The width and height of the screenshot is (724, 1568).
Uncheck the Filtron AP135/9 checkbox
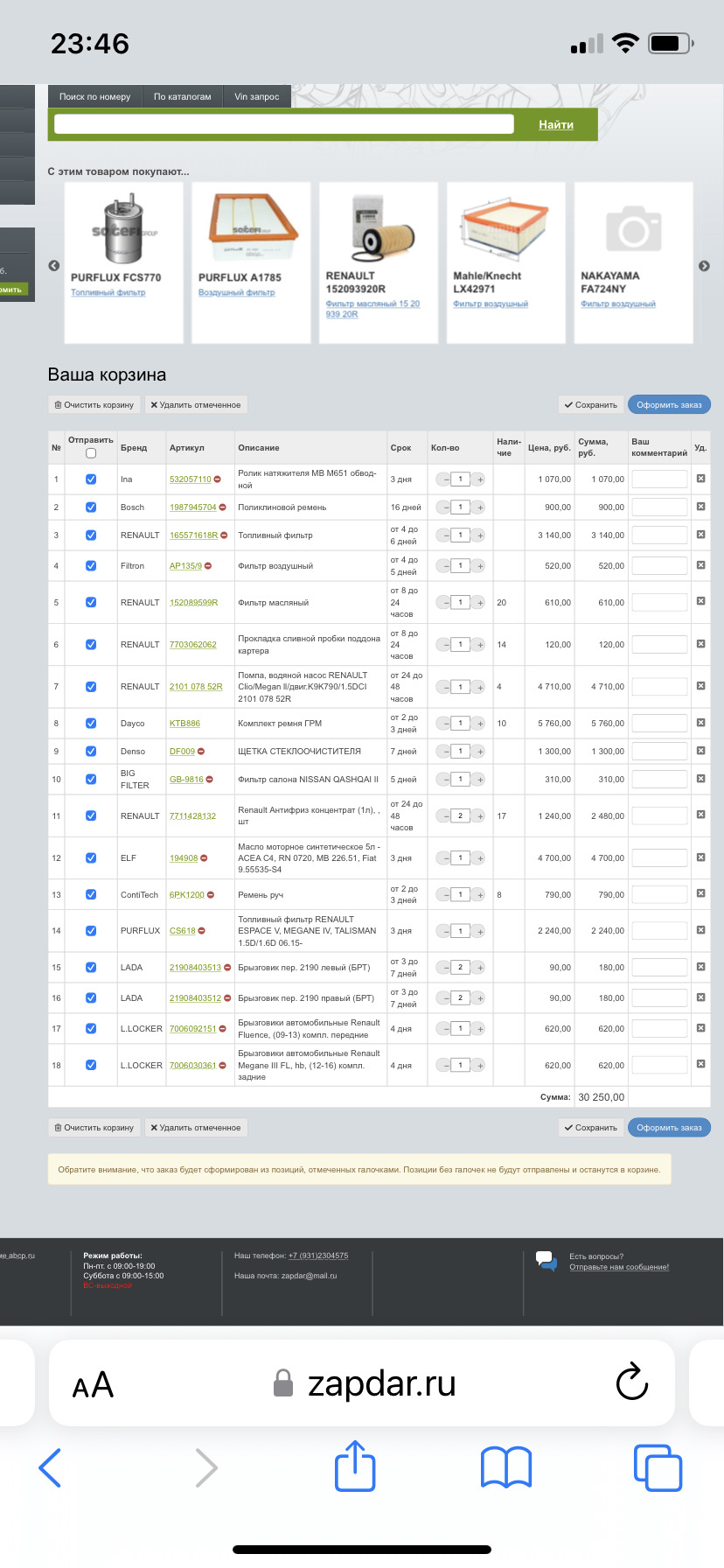click(x=91, y=566)
